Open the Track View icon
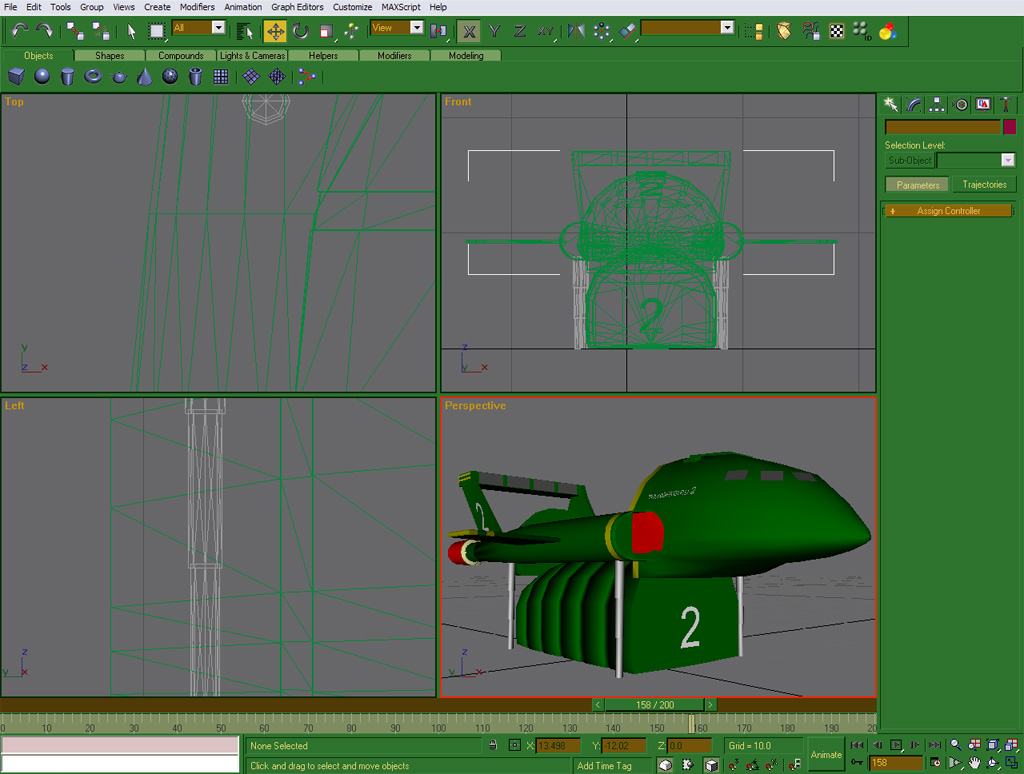 click(x=753, y=31)
